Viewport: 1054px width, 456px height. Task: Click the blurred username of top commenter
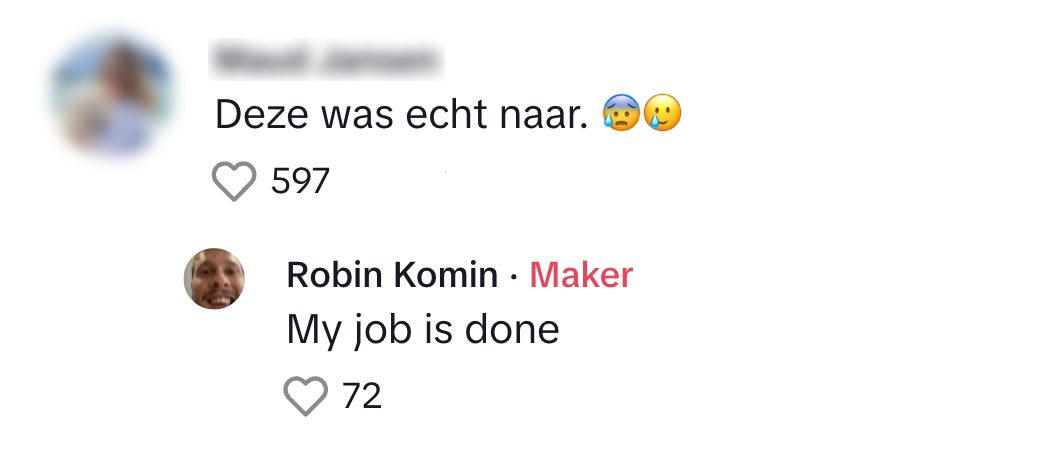point(328,61)
